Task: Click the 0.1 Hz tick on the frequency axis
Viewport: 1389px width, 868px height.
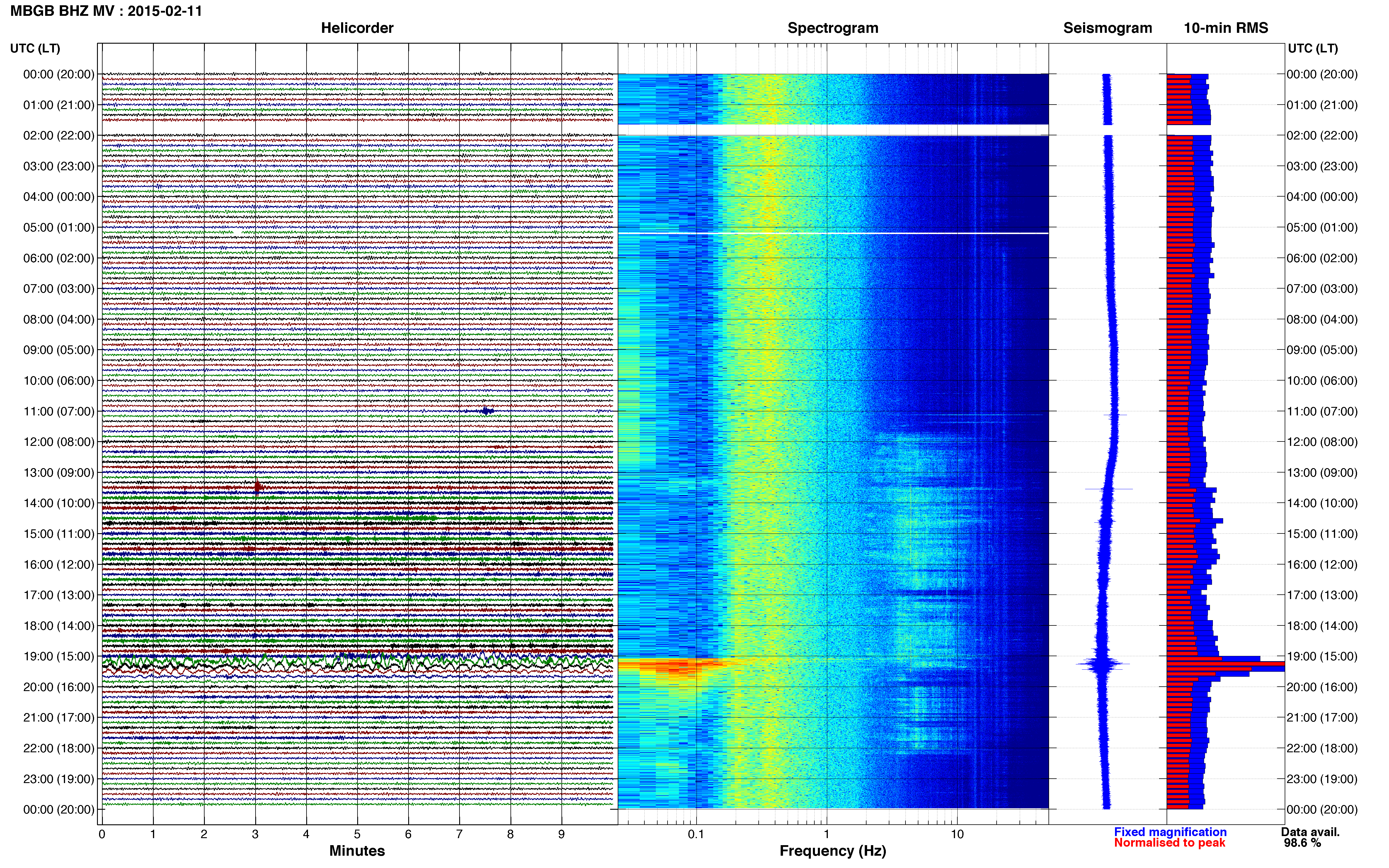Action: point(696,834)
